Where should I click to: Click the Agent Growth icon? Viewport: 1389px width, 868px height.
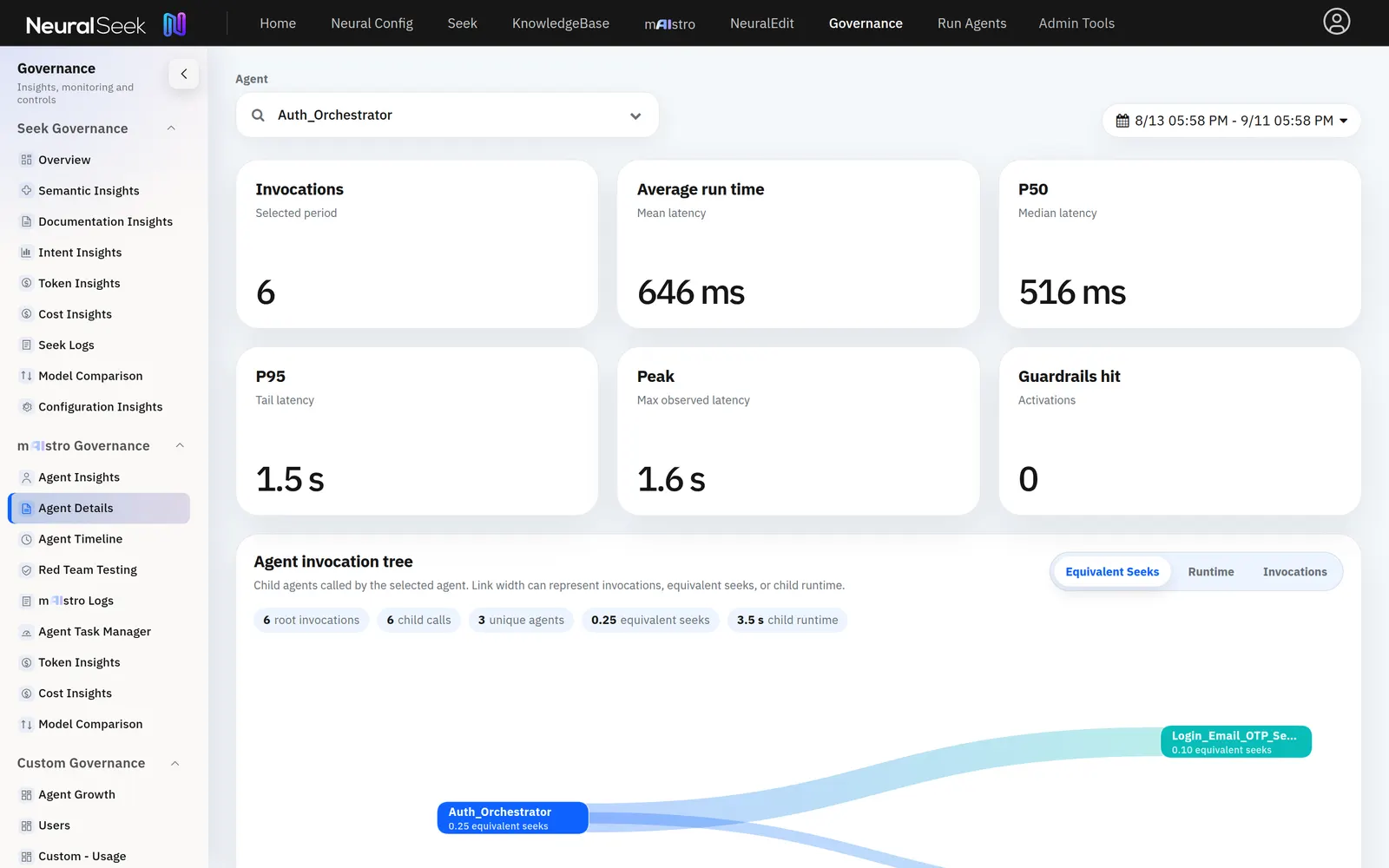(x=26, y=794)
